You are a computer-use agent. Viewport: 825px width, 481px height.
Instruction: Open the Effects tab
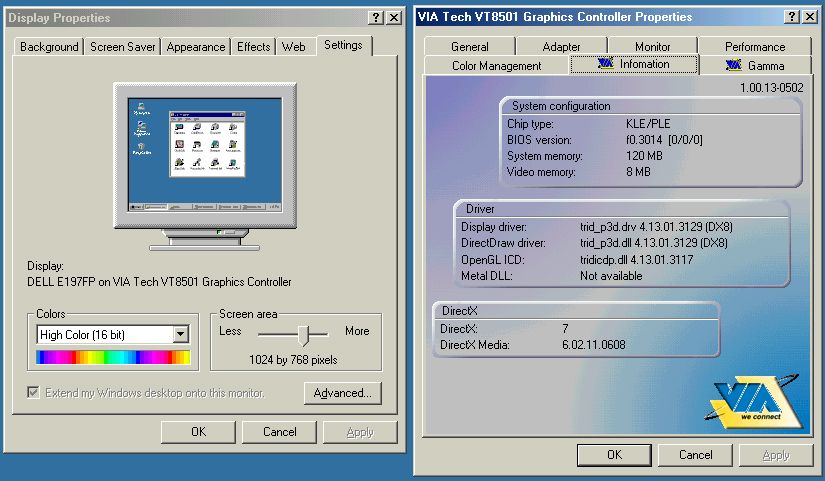pyautogui.click(x=254, y=47)
